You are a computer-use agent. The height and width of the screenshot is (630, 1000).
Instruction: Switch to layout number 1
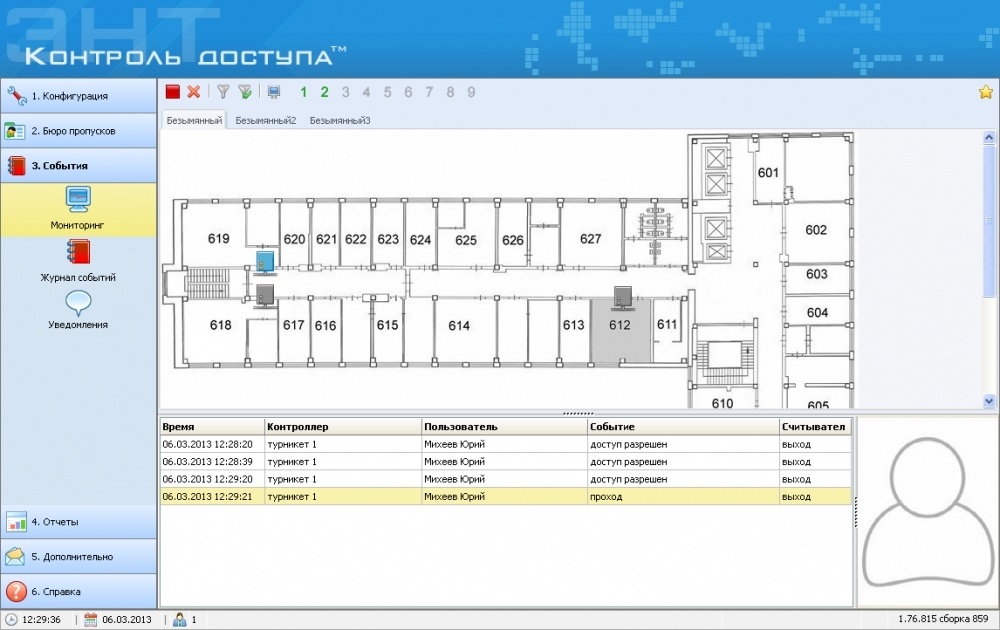coord(304,92)
